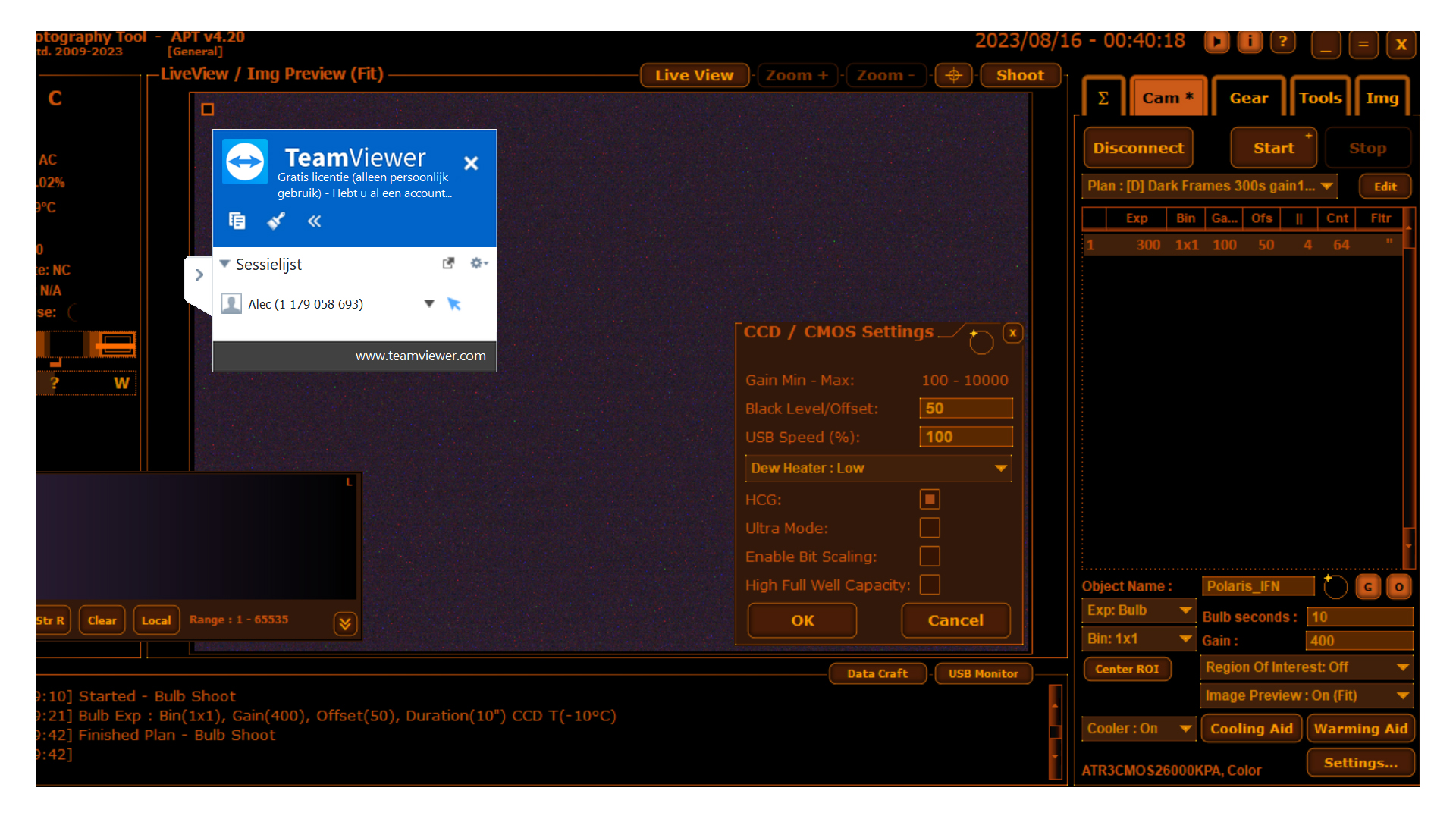Open the info icon button

pos(1250,42)
